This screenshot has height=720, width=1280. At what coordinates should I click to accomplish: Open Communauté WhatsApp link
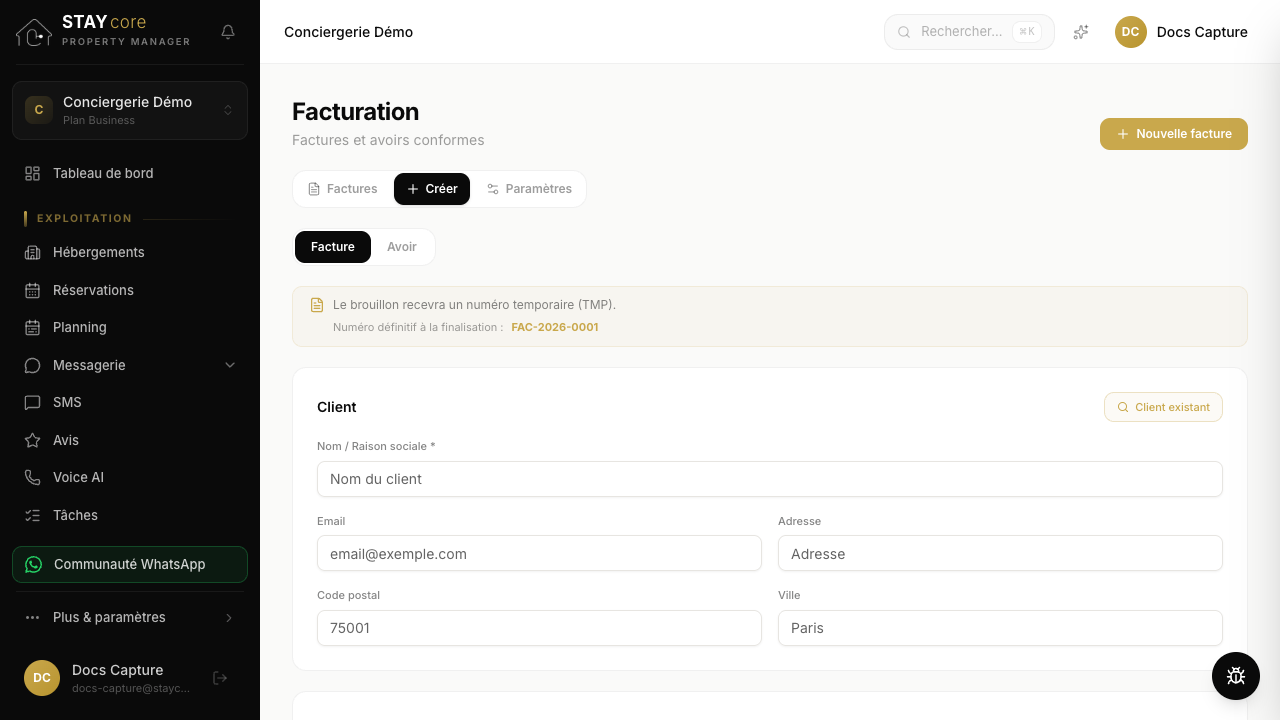click(130, 564)
